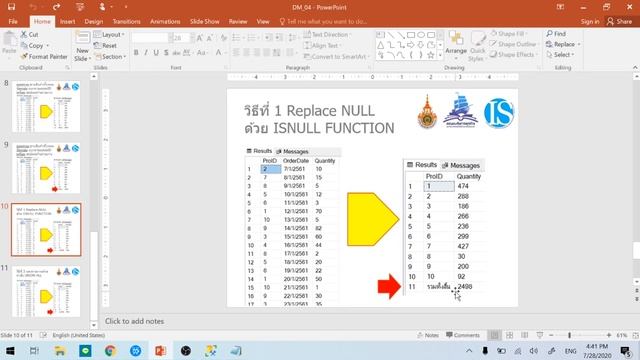
Task: Click the Arrange objects button
Action: [x=456, y=44]
